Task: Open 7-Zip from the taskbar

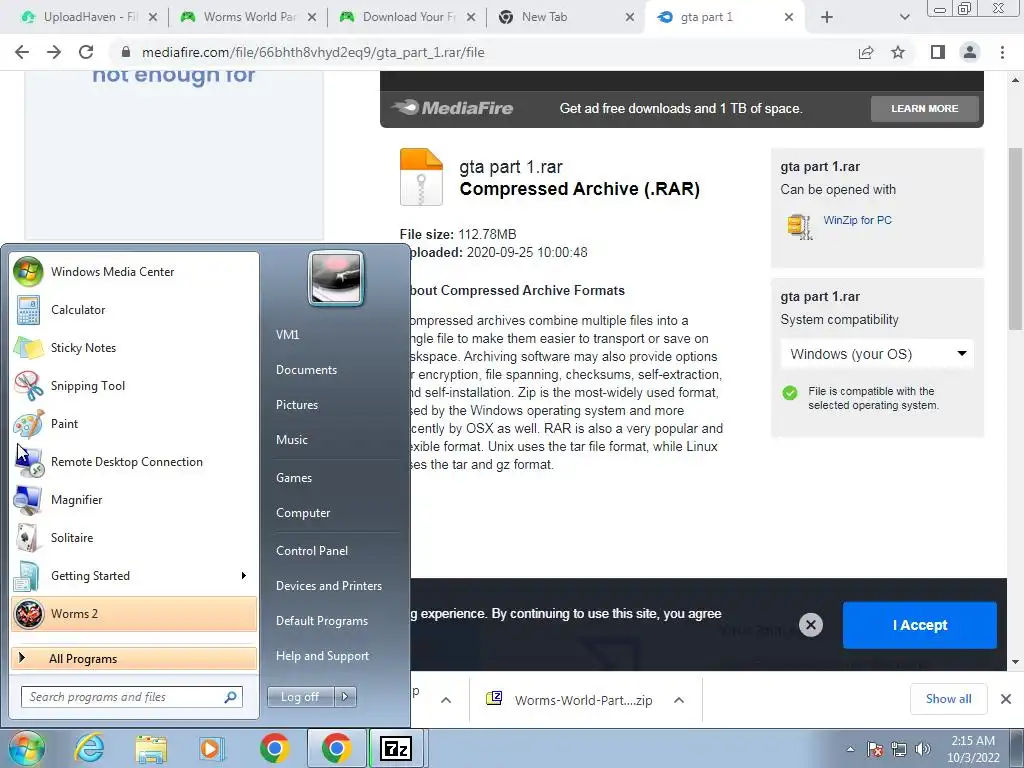Action: pos(396,748)
